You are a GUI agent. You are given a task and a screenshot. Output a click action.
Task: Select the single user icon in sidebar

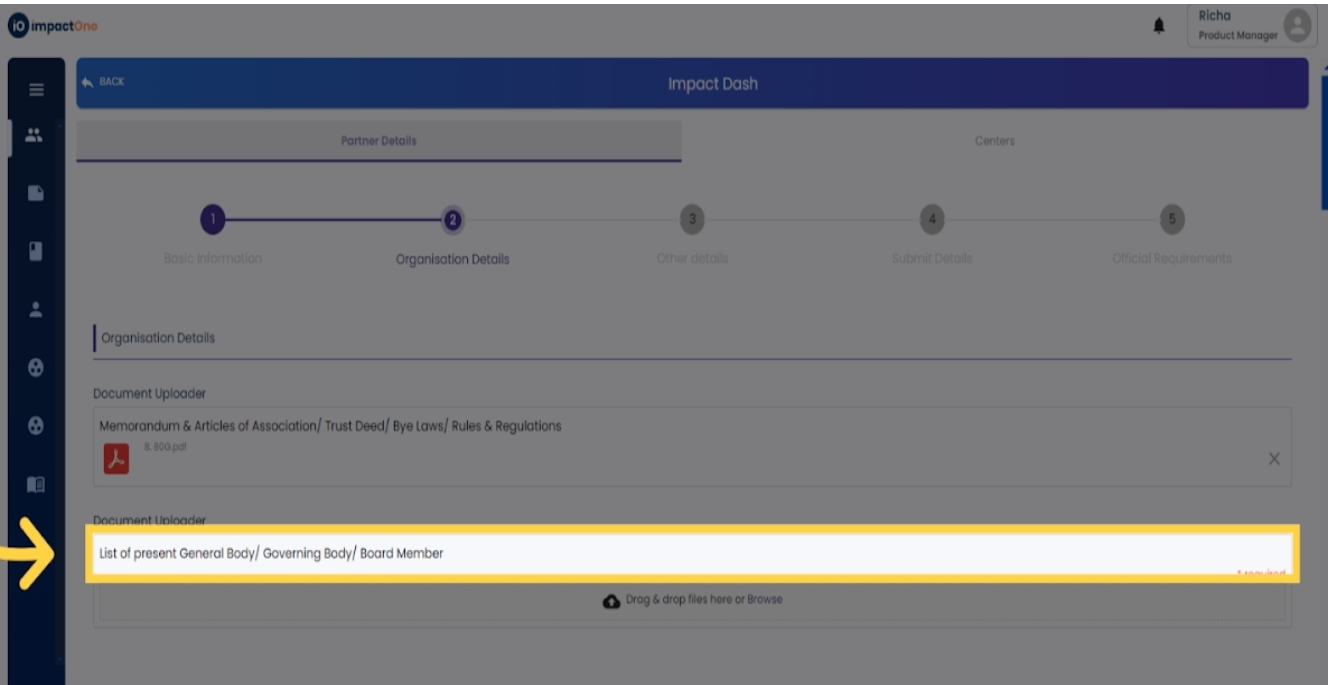coord(36,310)
